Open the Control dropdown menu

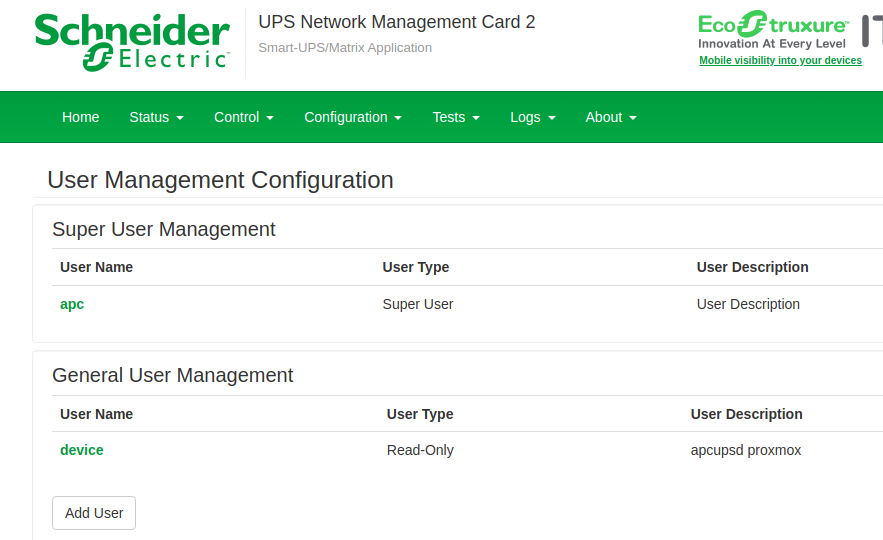point(243,117)
